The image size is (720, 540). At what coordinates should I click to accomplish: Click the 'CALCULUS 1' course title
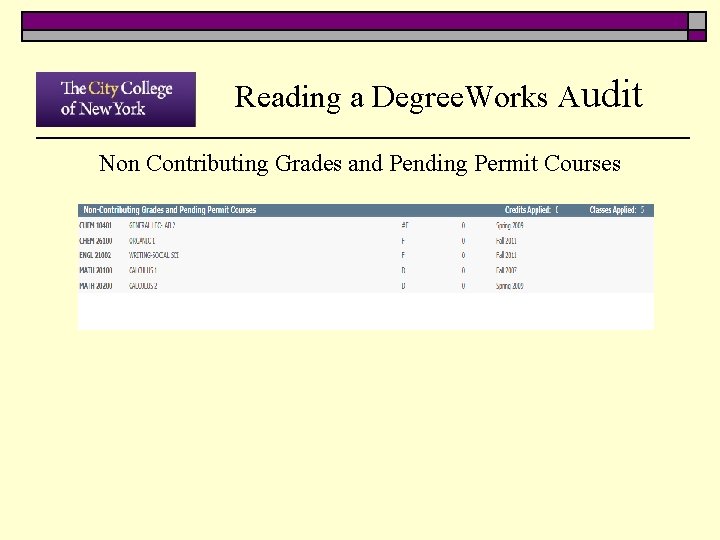pyautogui.click(x=143, y=270)
